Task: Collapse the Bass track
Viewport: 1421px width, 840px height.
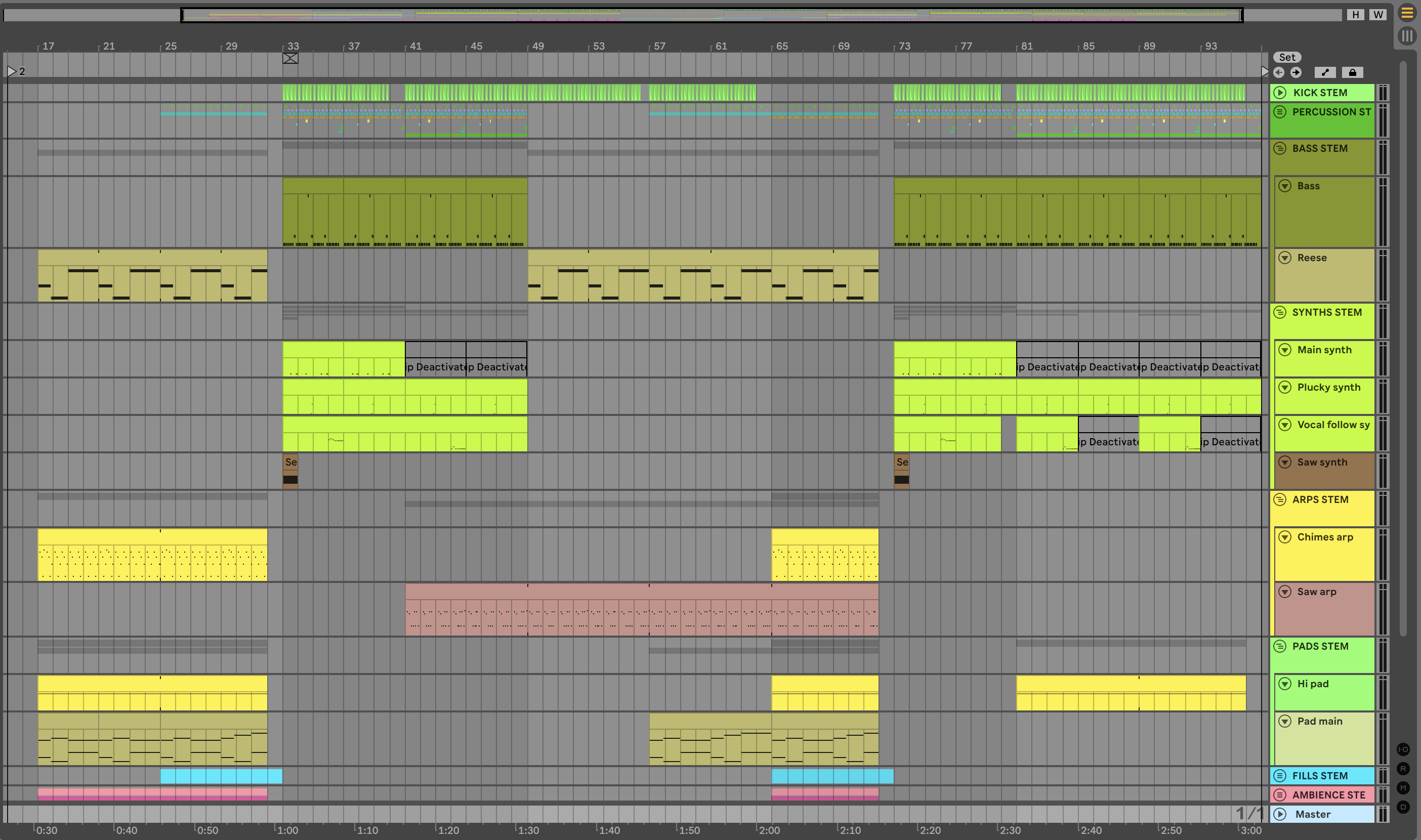Action: 1284,186
